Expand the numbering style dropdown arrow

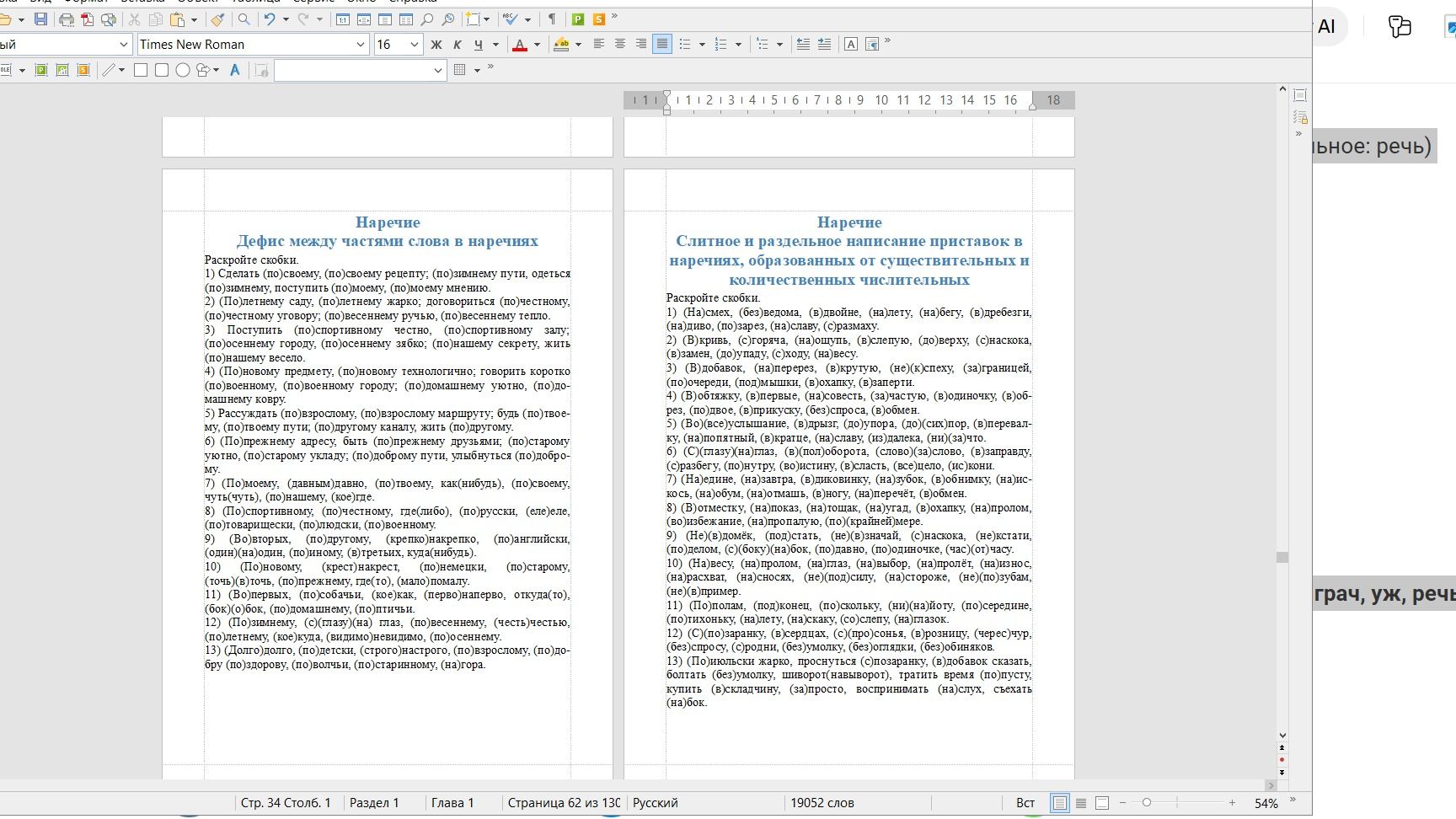coord(738,45)
